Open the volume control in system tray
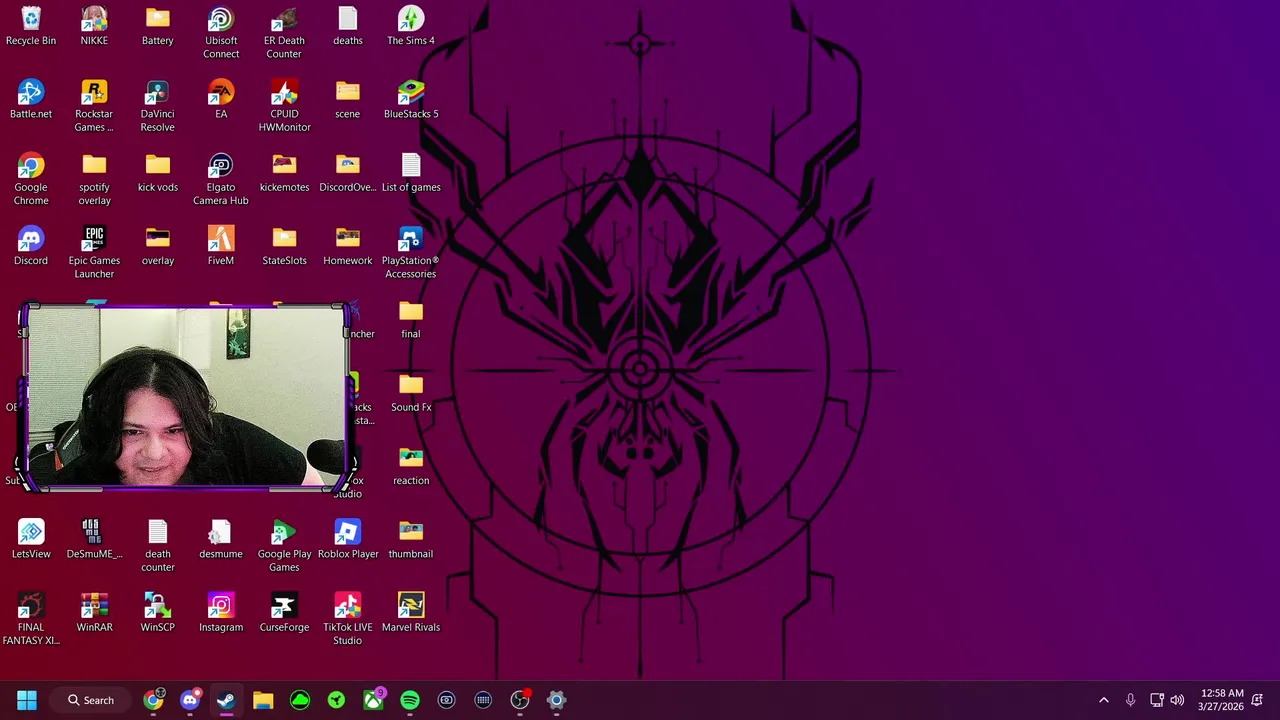Screen dimensions: 1280x720 point(1177,700)
